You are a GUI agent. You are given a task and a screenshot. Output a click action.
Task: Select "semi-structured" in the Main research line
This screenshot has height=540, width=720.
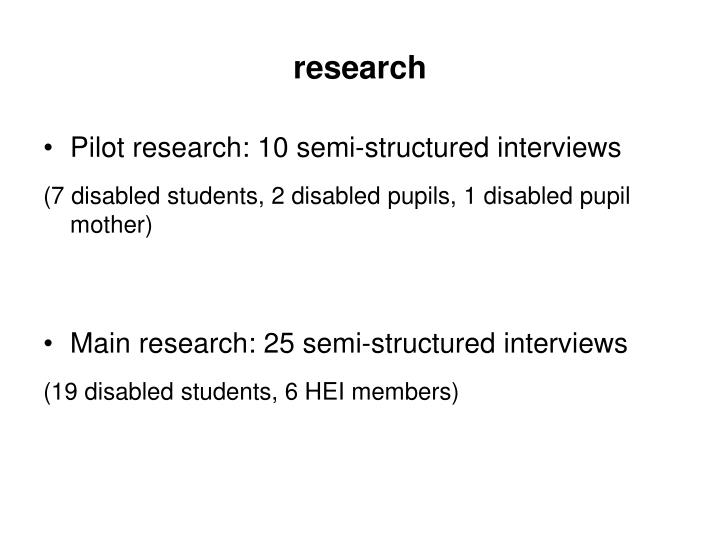[399, 343]
